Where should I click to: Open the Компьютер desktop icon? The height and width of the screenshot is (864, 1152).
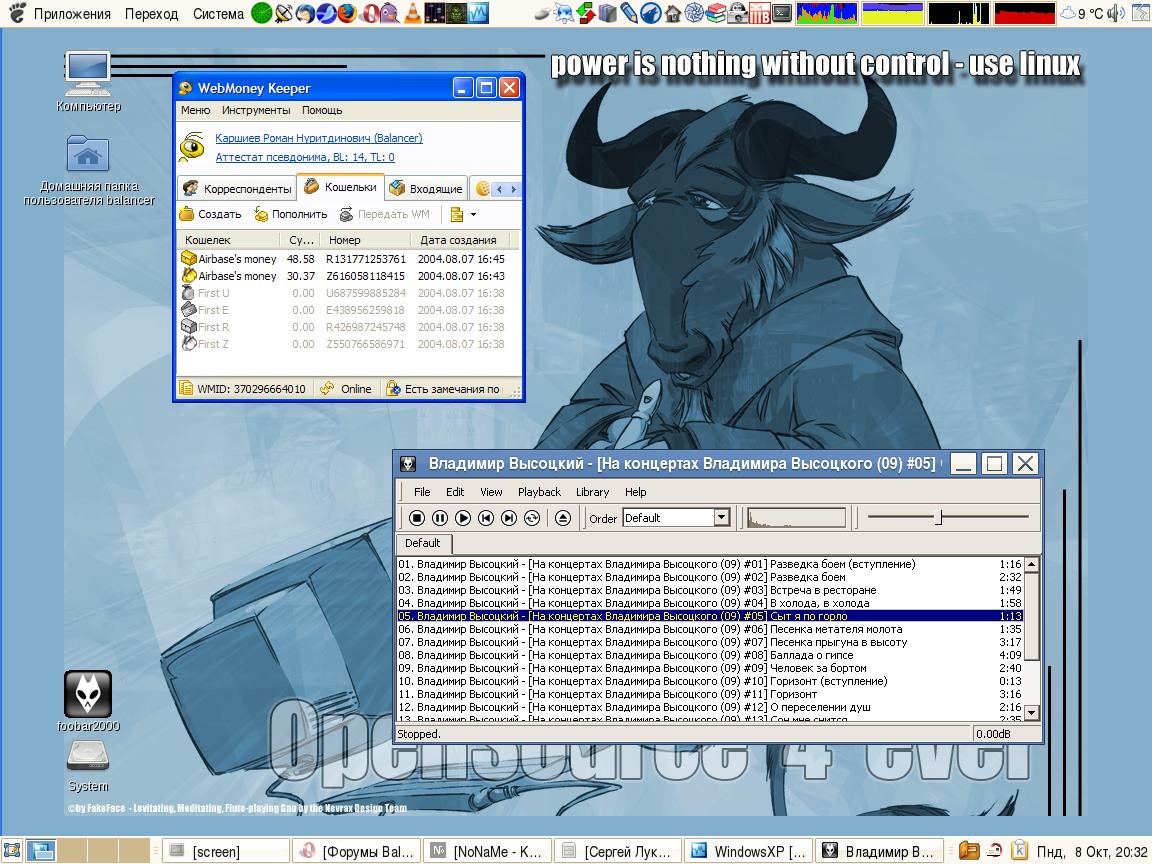(x=88, y=82)
